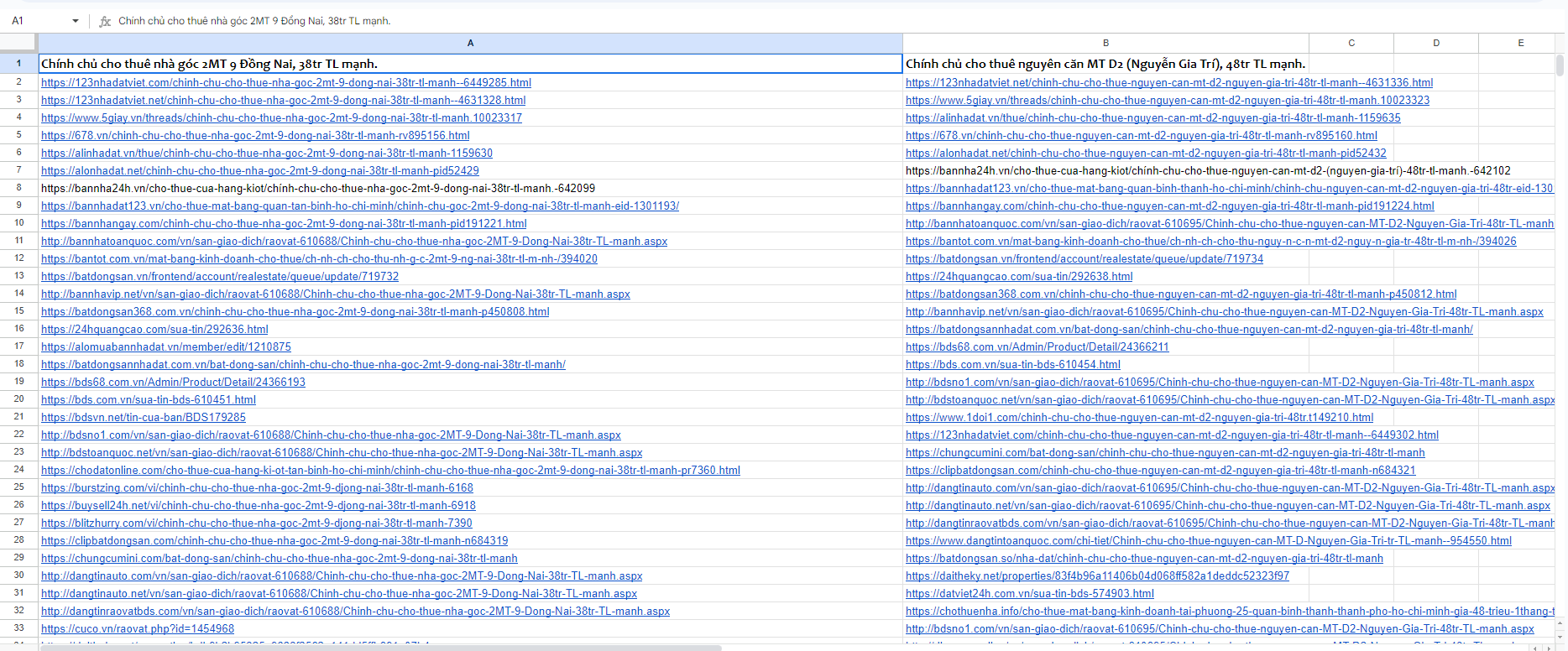Open chodatonline.com link ending pr7360.html

[390, 470]
